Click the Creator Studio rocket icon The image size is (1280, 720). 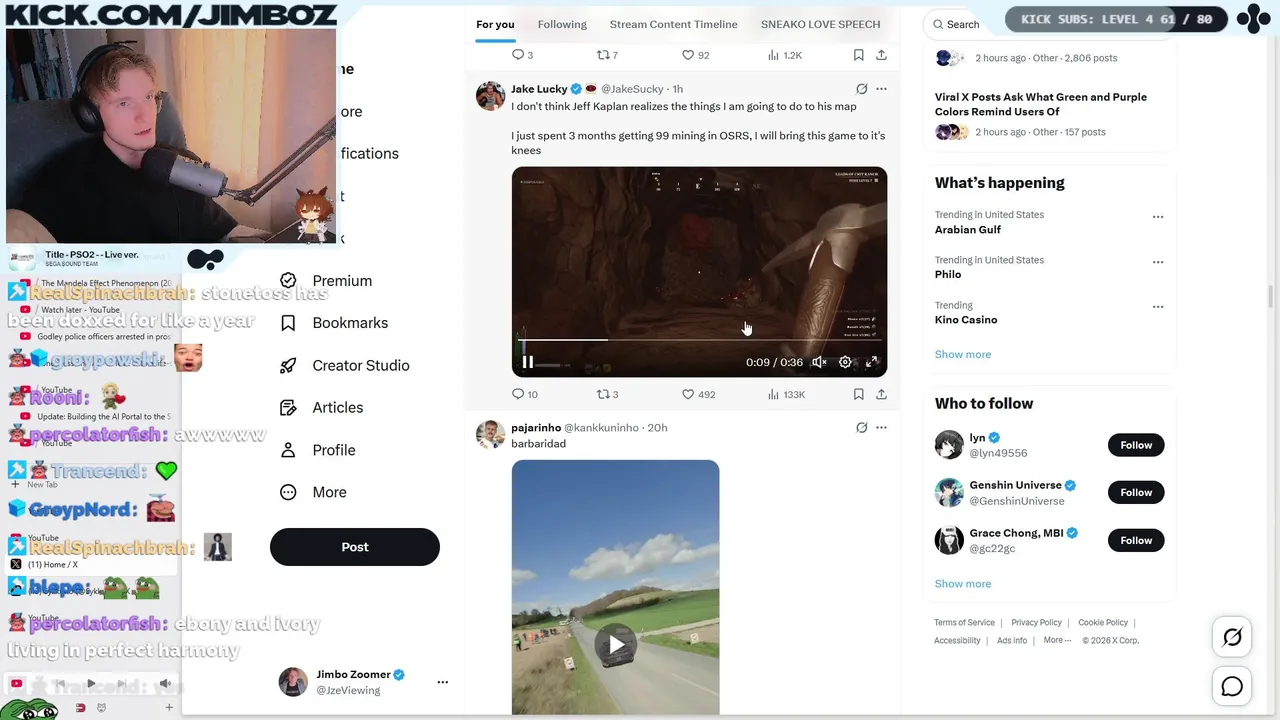pyautogui.click(x=288, y=366)
